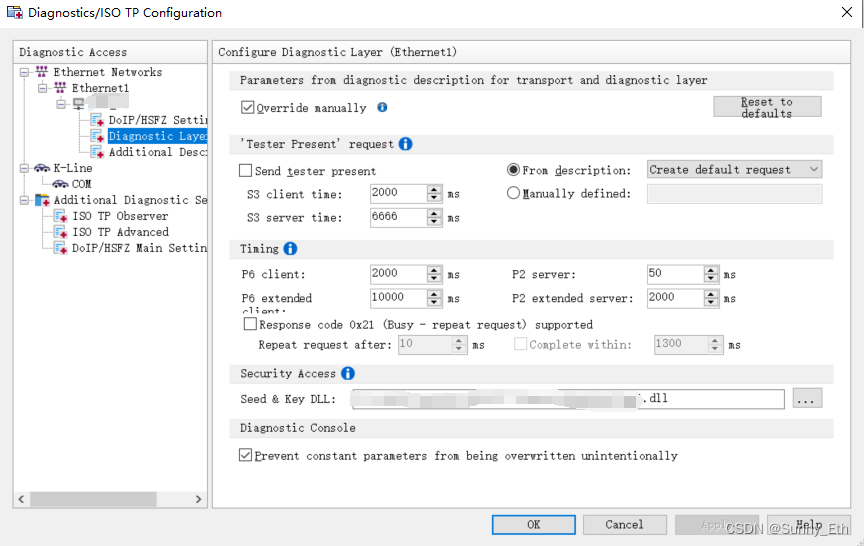This screenshot has height=546, width=864.
Task: Click the Additional Diagnostic Settings folder icon
Action: coord(42,199)
